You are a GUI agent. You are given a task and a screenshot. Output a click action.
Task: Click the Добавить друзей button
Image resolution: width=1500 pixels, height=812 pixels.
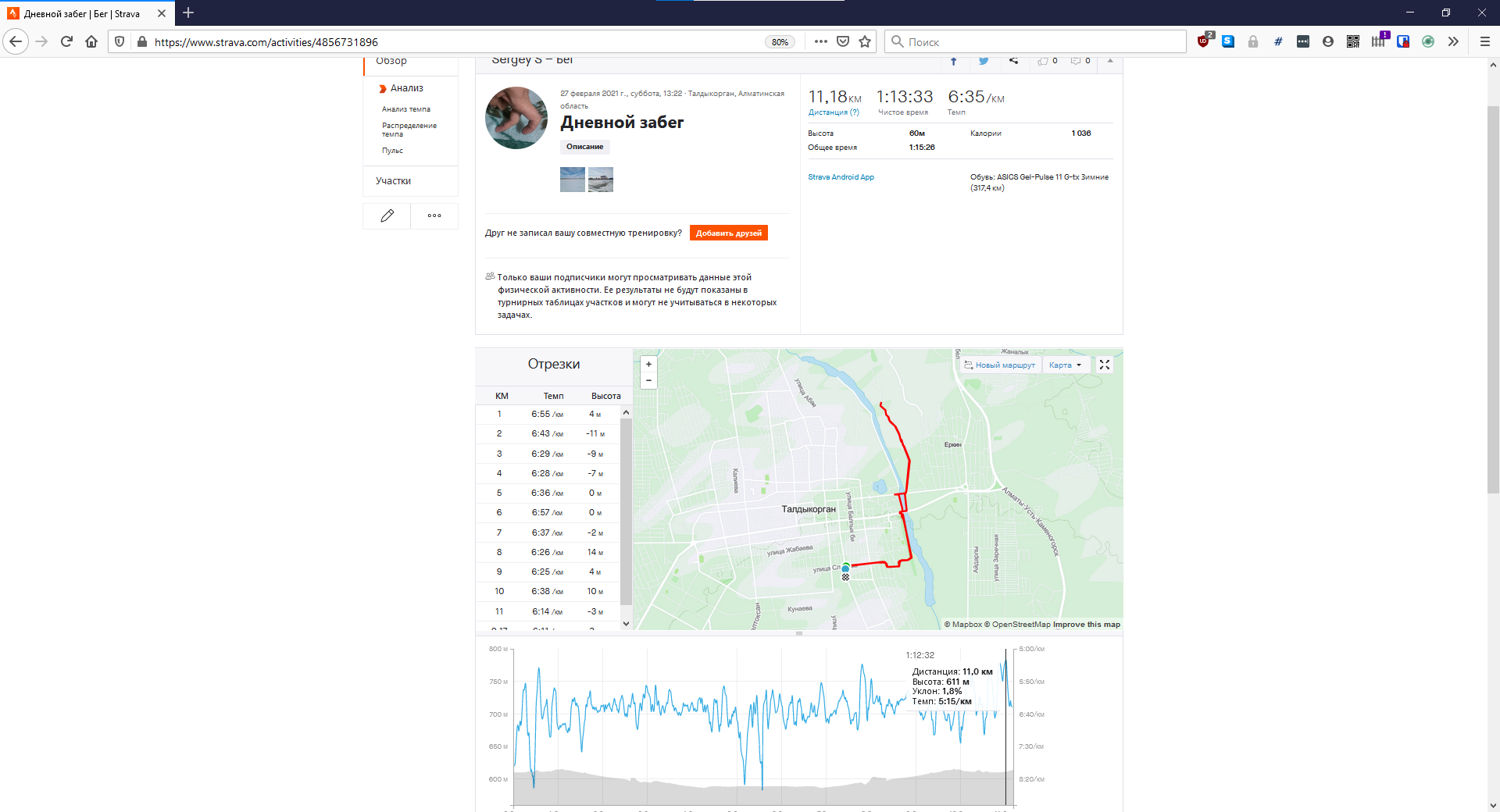(x=728, y=233)
